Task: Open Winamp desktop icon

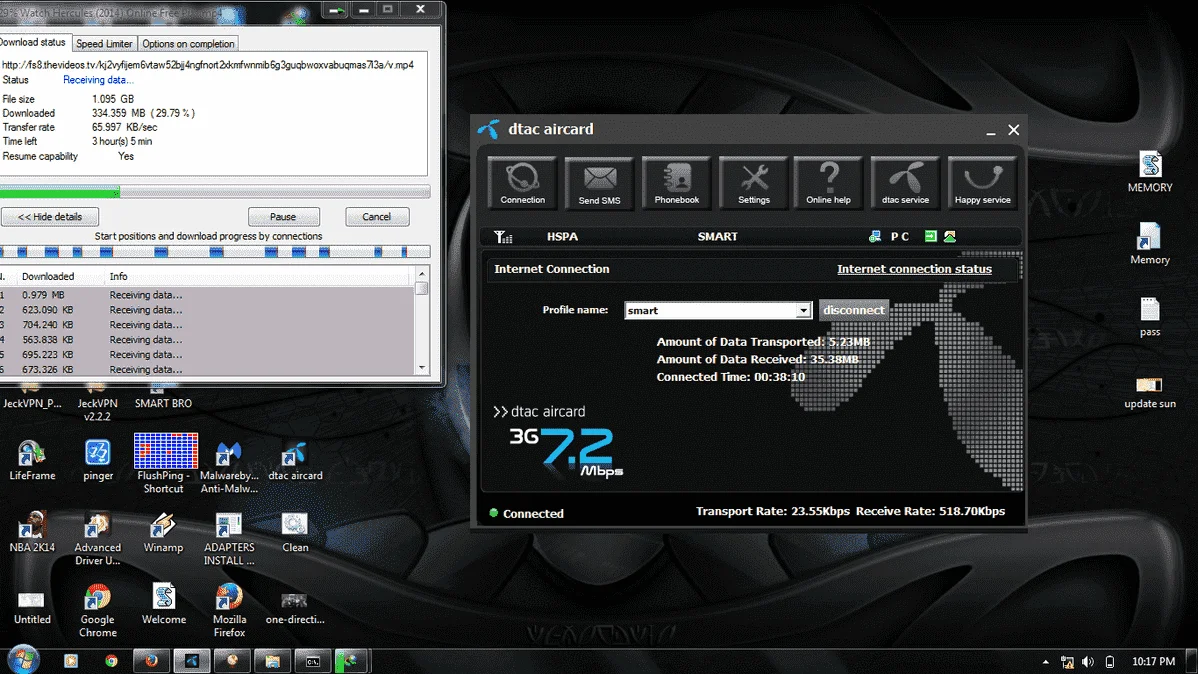Action: click(x=164, y=533)
